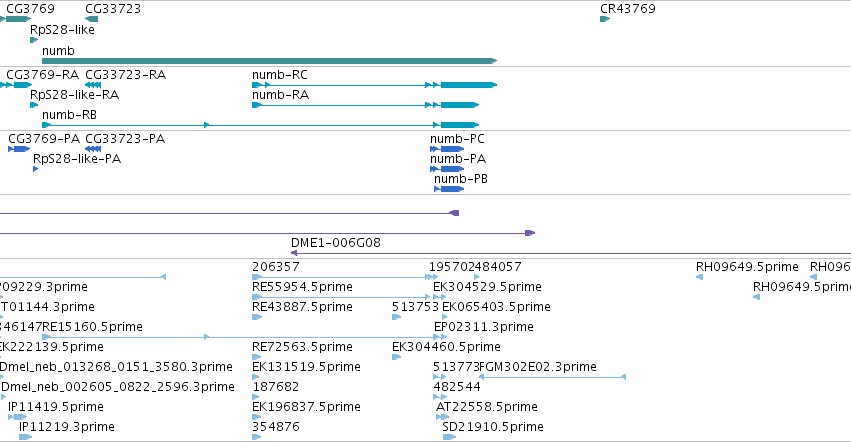Select the 187682 alignment label
The height and width of the screenshot is (442, 851).
pos(276,387)
